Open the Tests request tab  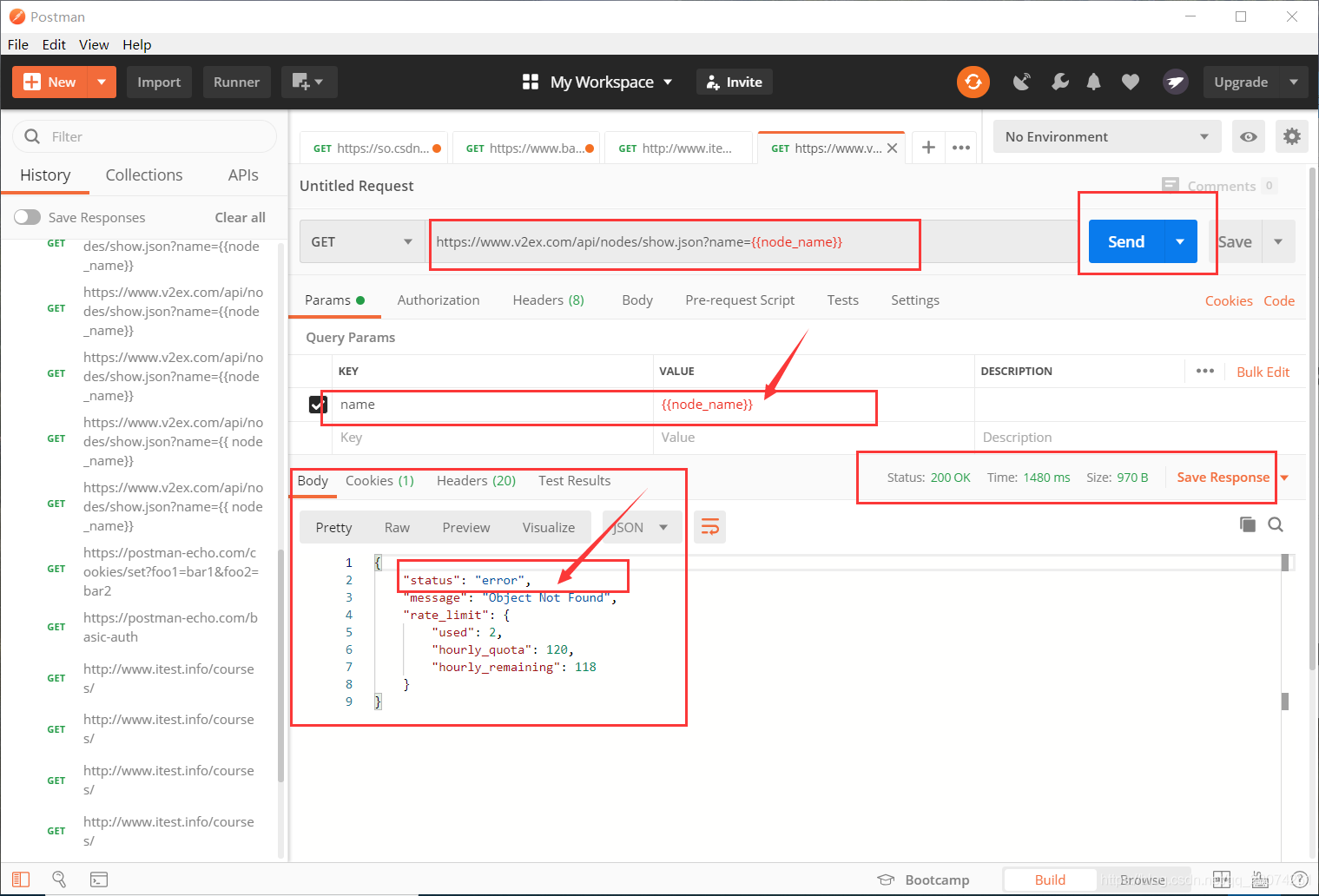click(842, 300)
